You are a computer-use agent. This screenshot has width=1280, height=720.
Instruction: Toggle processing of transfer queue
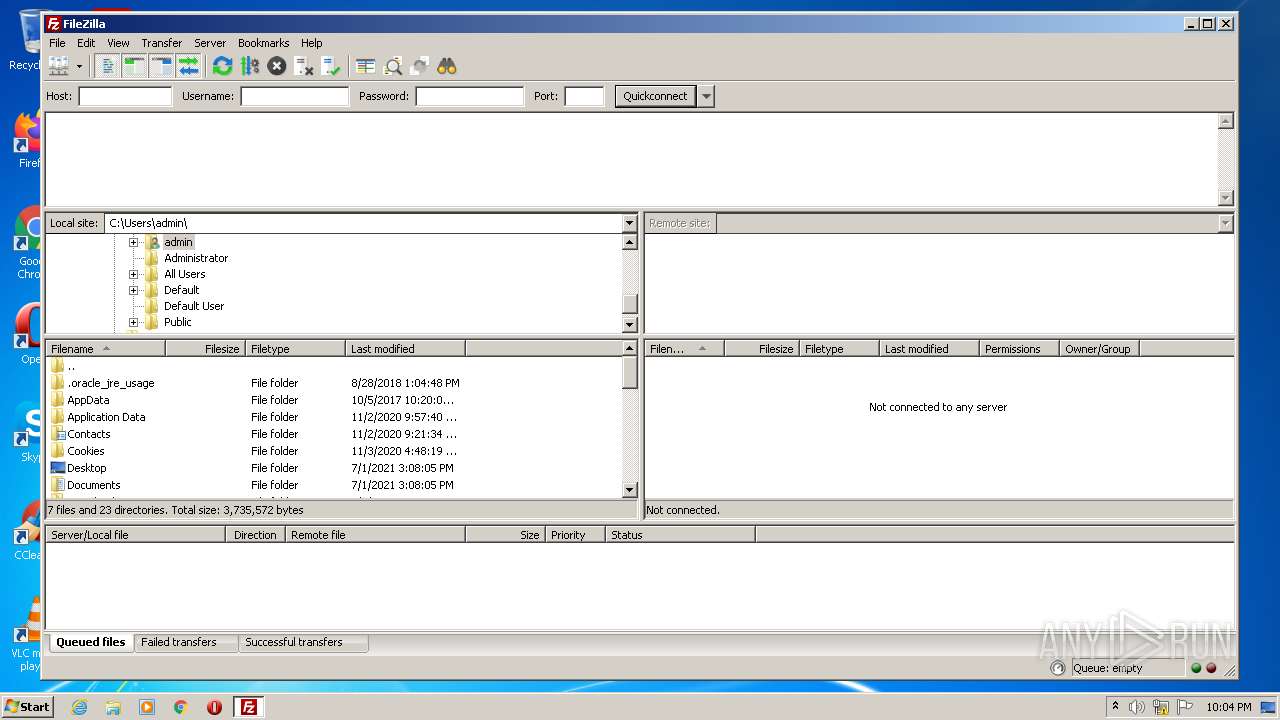(x=249, y=66)
